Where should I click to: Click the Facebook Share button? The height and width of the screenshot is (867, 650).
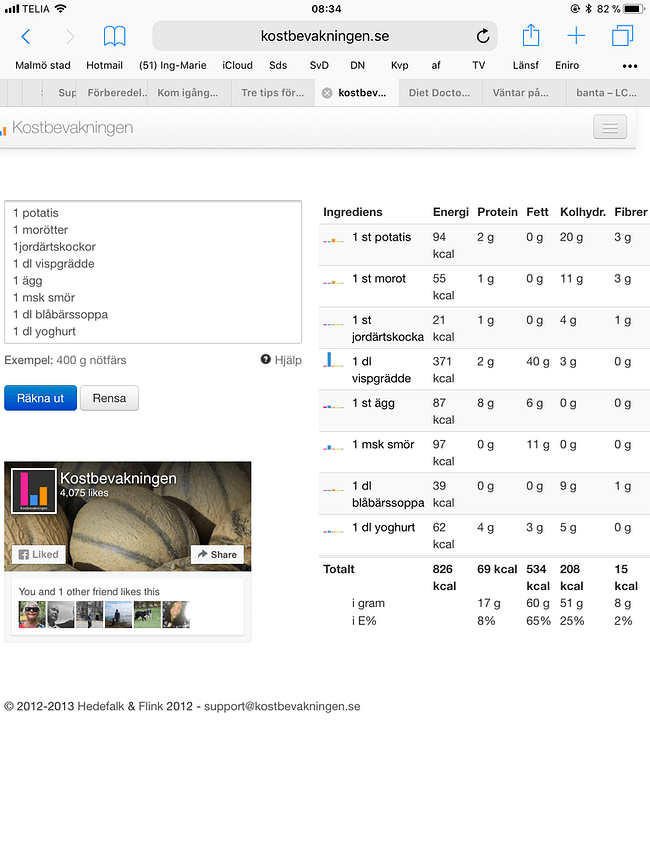point(217,554)
